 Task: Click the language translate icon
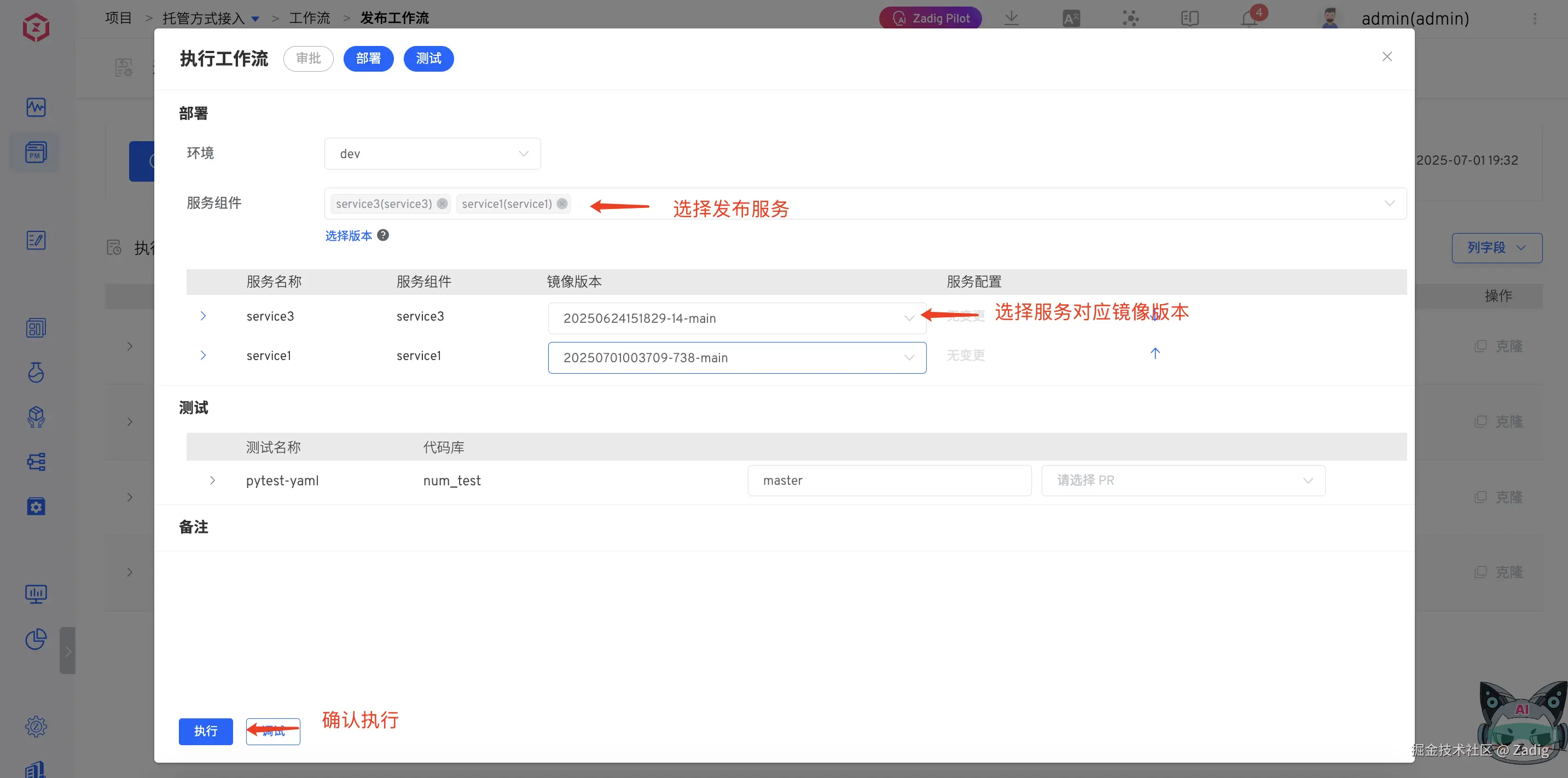pyautogui.click(x=1071, y=18)
